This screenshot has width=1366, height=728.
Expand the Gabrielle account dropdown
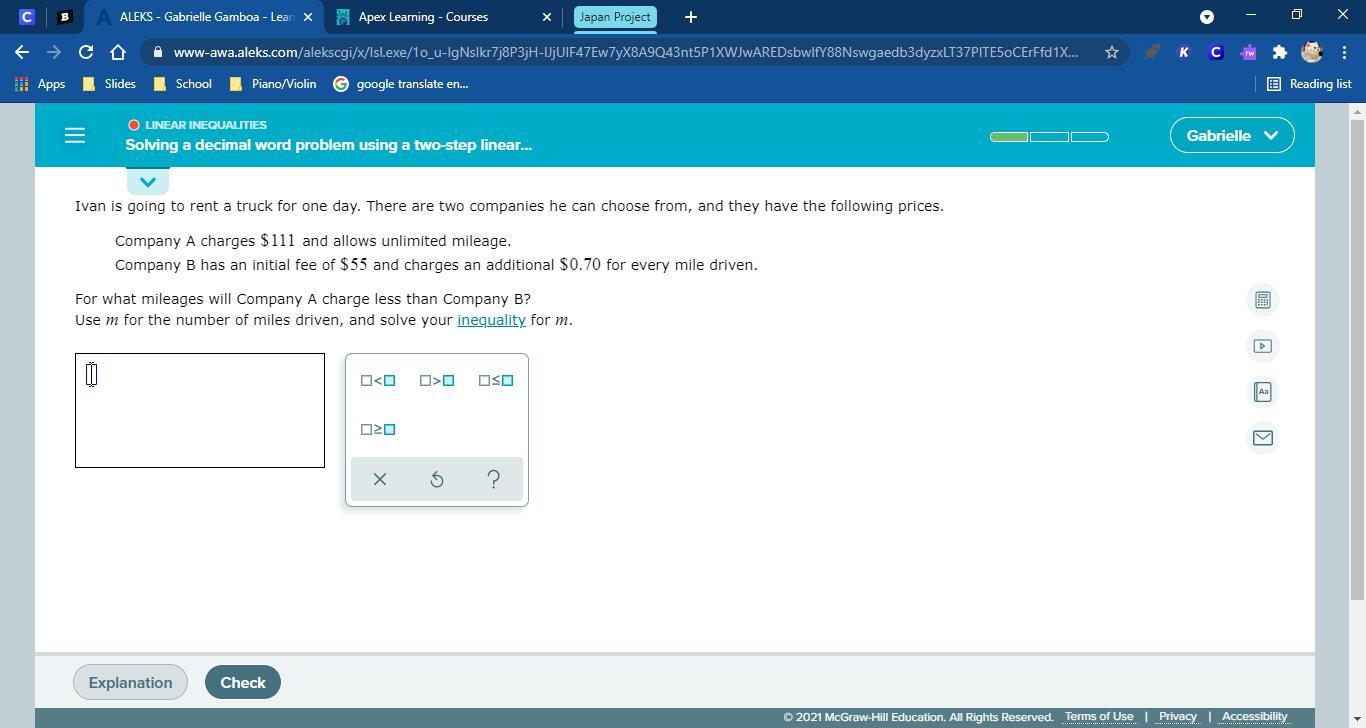click(x=1231, y=135)
